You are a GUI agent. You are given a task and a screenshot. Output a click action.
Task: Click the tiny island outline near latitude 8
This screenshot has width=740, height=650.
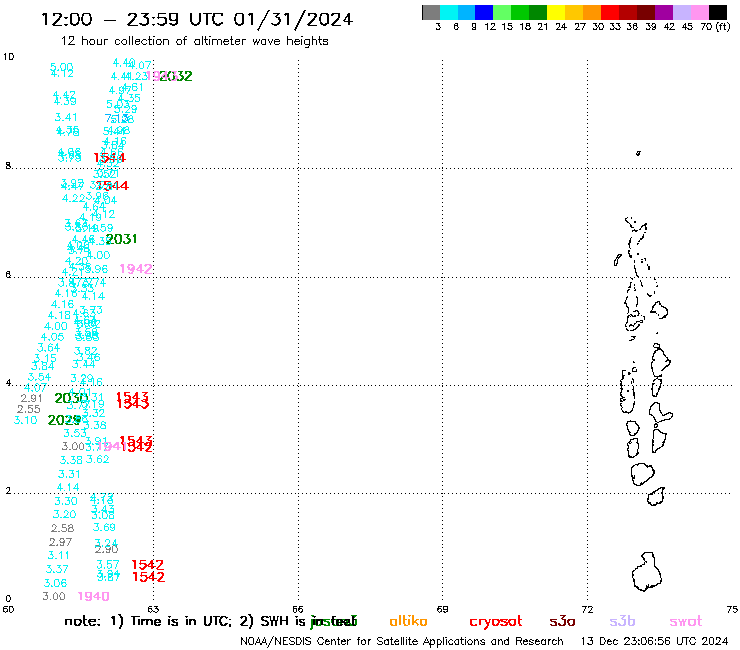point(638,153)
